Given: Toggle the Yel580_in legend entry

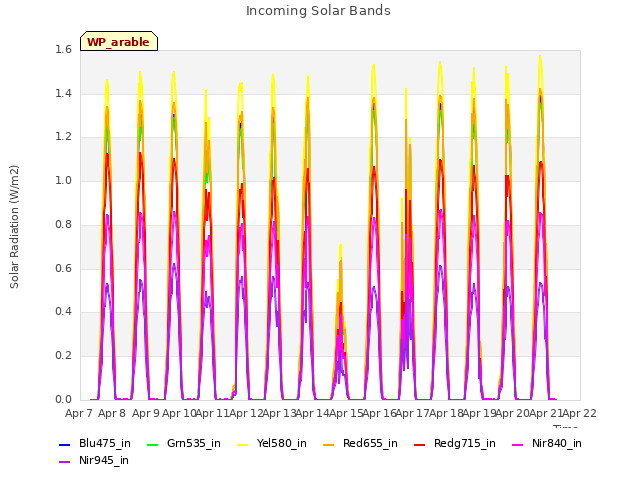Looking at the screenshot, I should tap(272, 443).
